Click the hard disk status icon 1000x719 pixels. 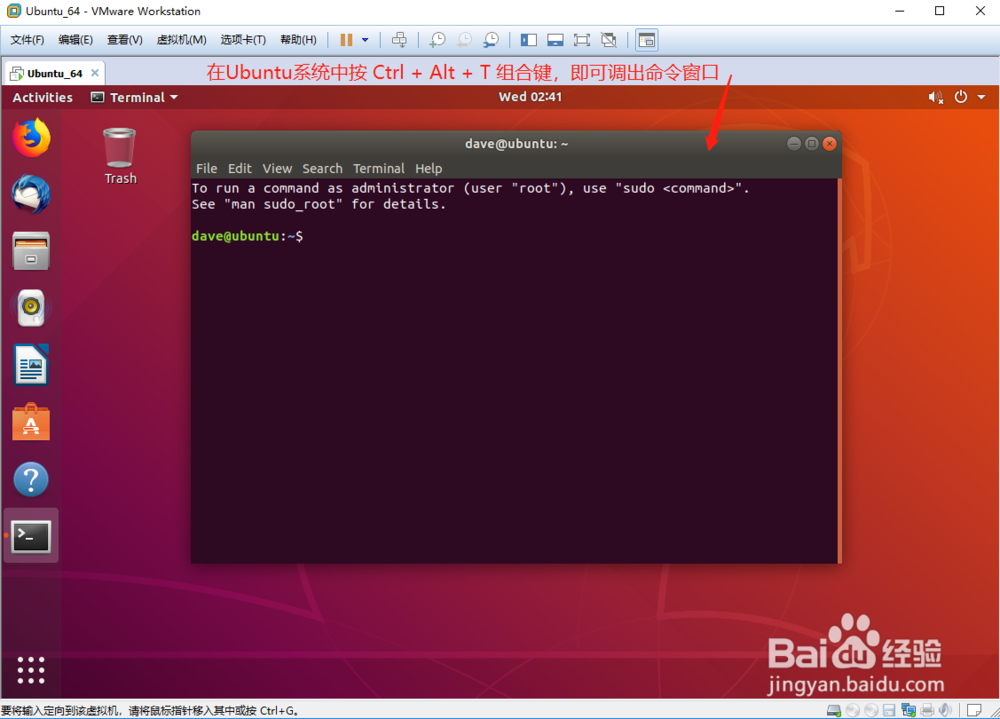click(834, 710)
